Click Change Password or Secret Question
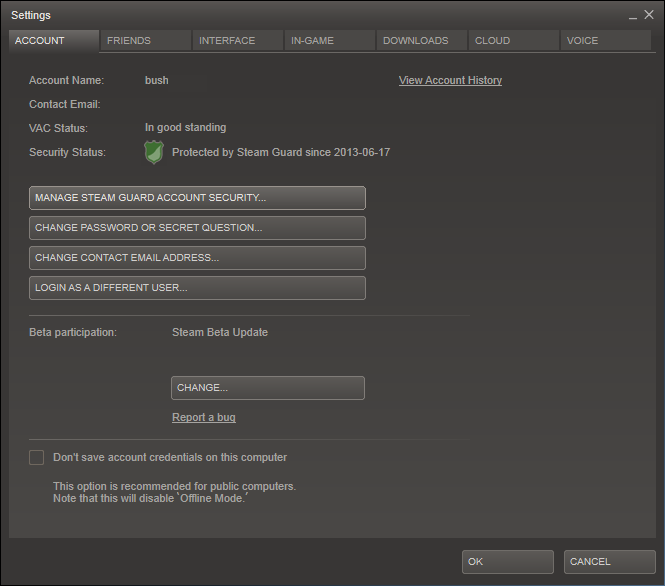The height and width of the screenshot is (586, 665). (x=197, y=228)
